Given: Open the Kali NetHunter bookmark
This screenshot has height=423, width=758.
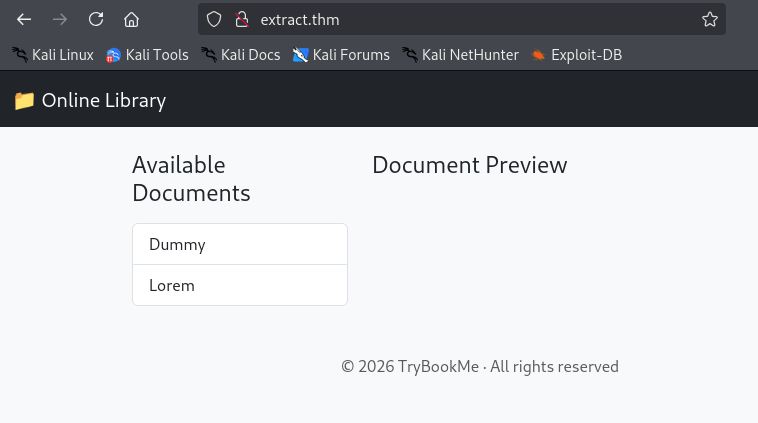Looking at the screenshot, I should (x=461, y=55).
